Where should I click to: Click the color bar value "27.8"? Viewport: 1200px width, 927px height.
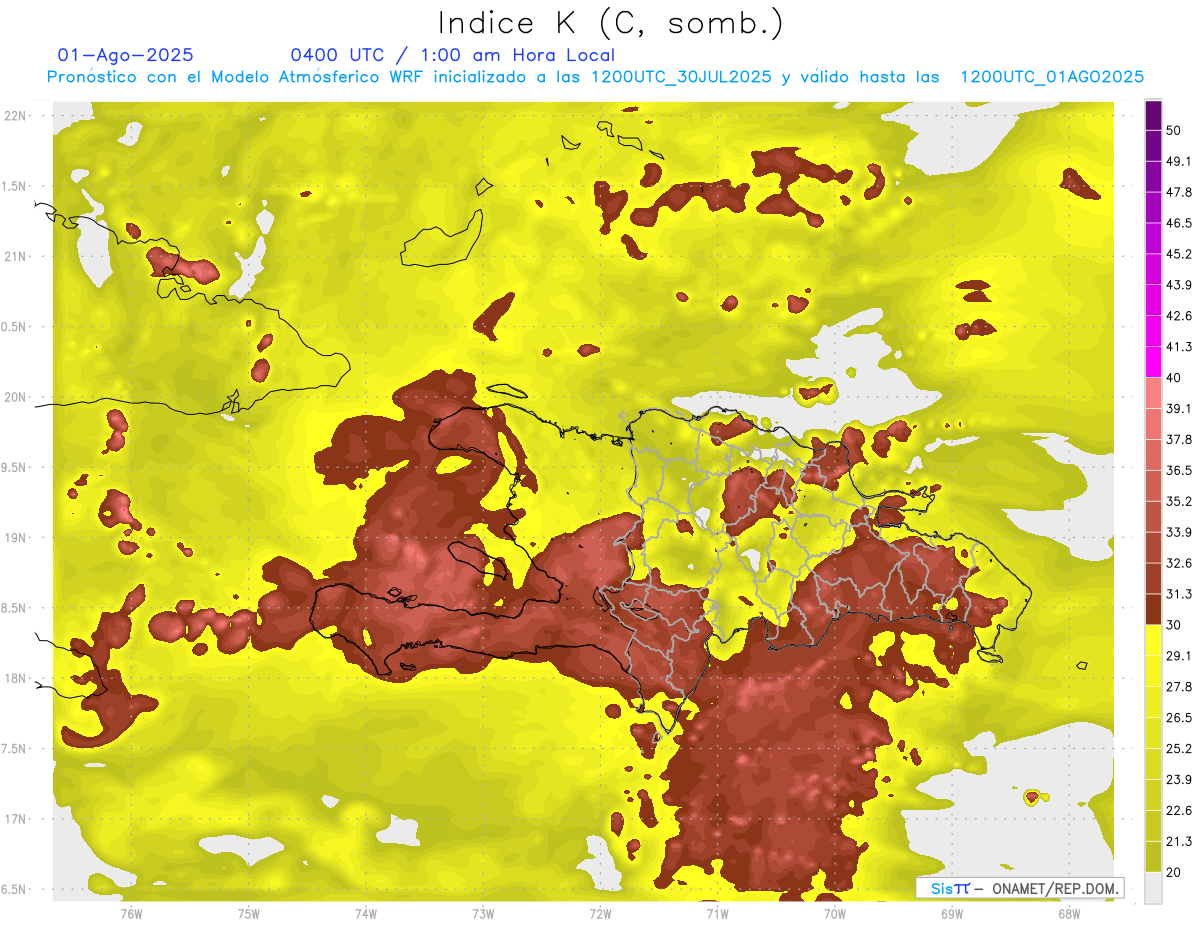point(1178,687)
